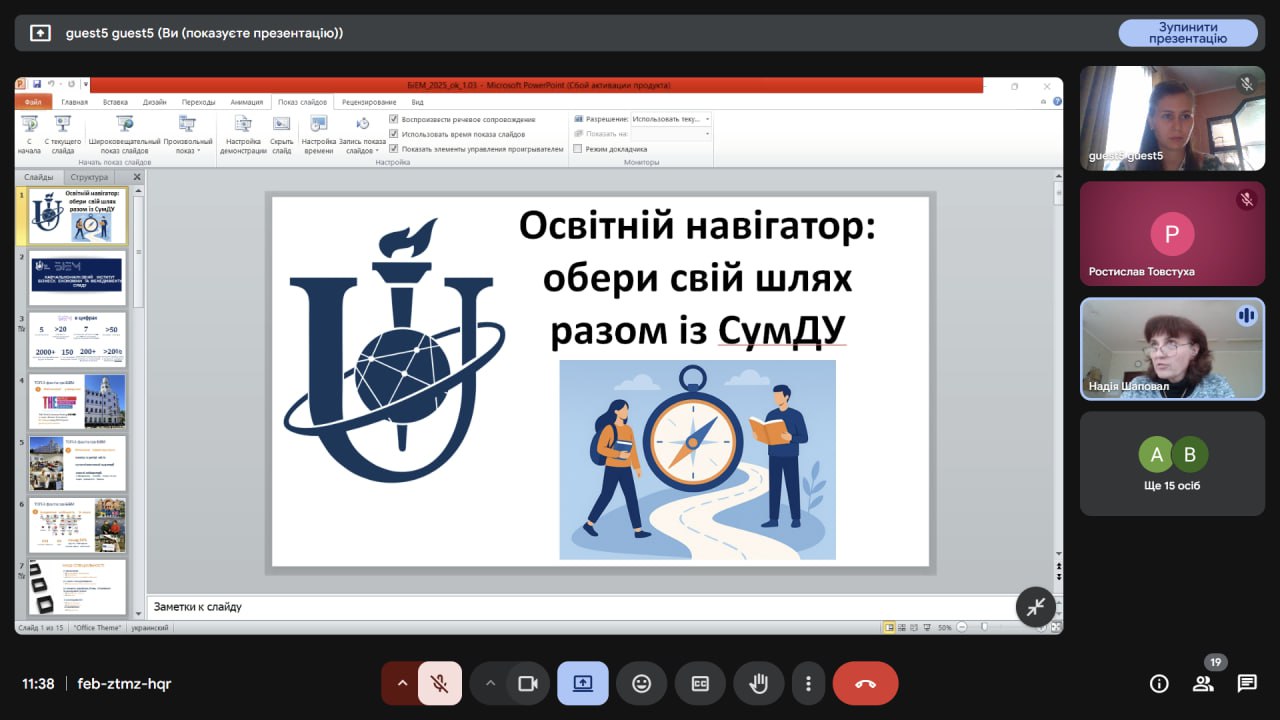Toggle 'Воспроизвести речевое сопровождение' checkbox
This screenshot has width=1280, height=720.
[x=394, y=119]
